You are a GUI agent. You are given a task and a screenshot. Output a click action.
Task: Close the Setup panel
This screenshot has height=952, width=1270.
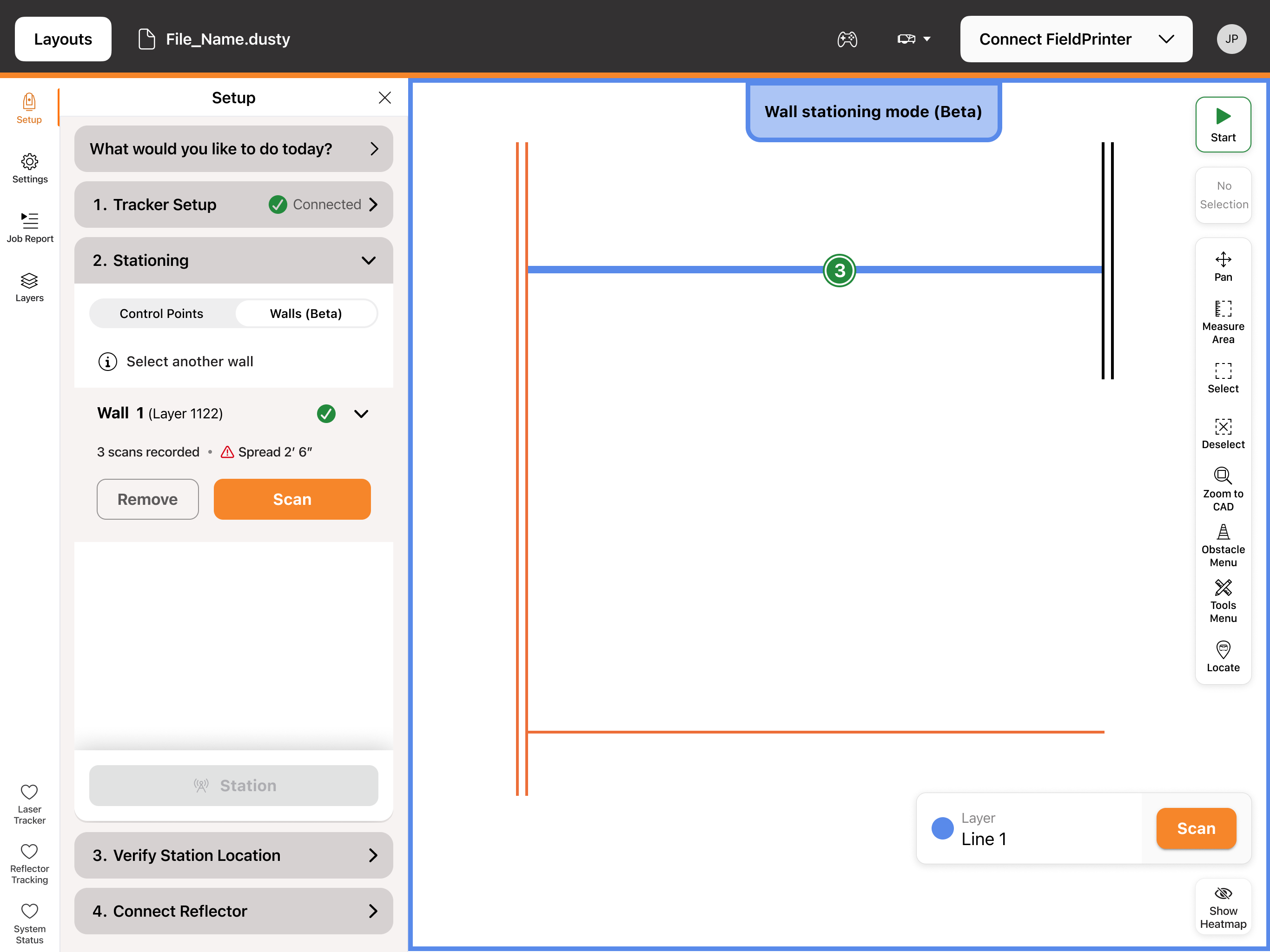[x=385, y=98]
